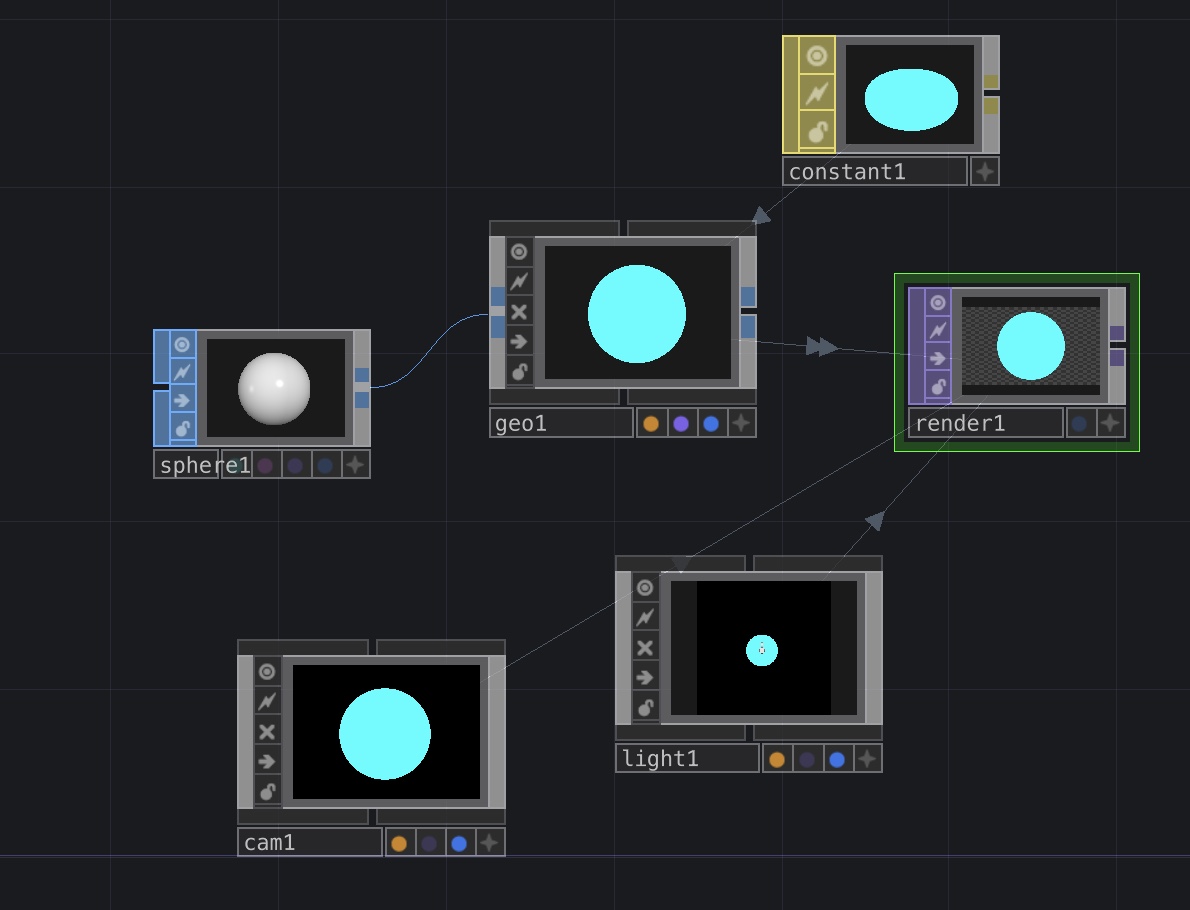Click the star button under light1
The height and width of the screenshot is (910, 1190).
tap(867, 759)
